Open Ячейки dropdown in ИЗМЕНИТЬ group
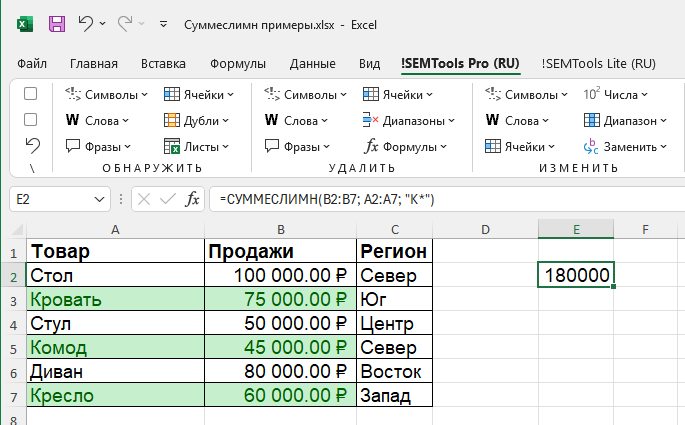Image resolution: width=685 pixels, height=425 pixels. pyautogui.click(x=520, y=146)
